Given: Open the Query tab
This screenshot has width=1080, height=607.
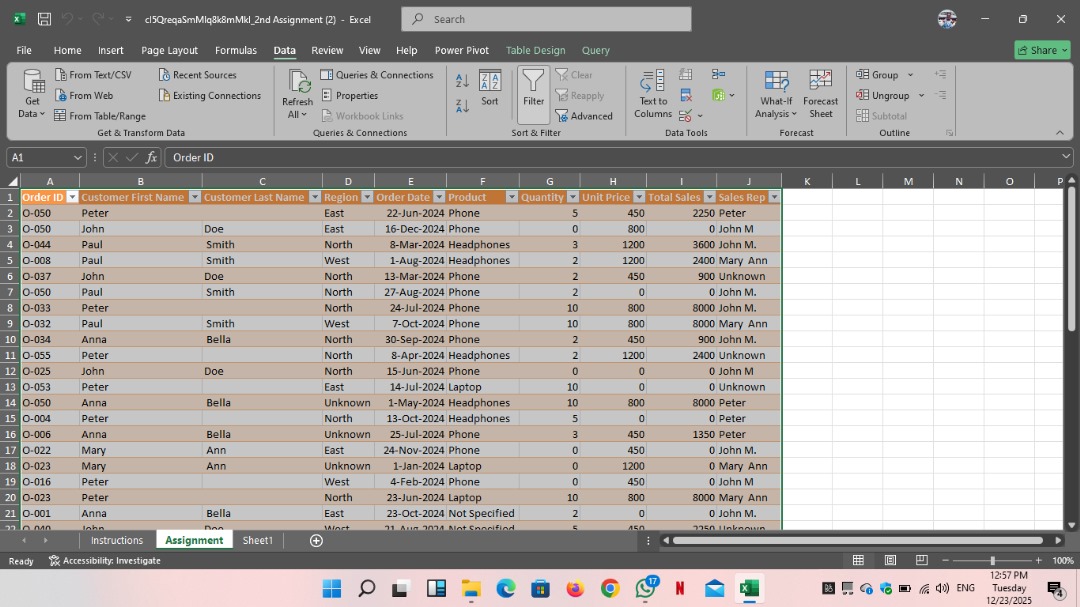Looking at the screenshot, I should 595,50.
